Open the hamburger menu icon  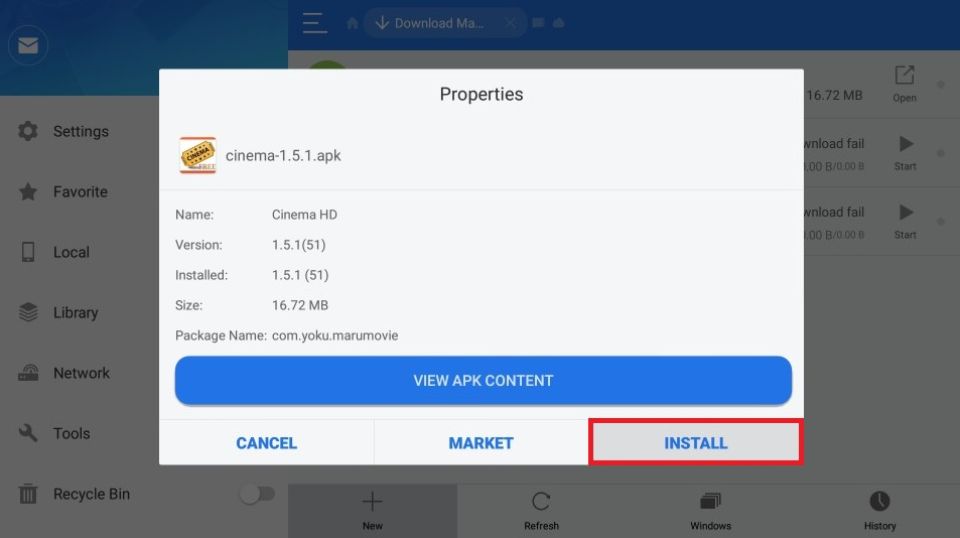[x=315, y=23]
